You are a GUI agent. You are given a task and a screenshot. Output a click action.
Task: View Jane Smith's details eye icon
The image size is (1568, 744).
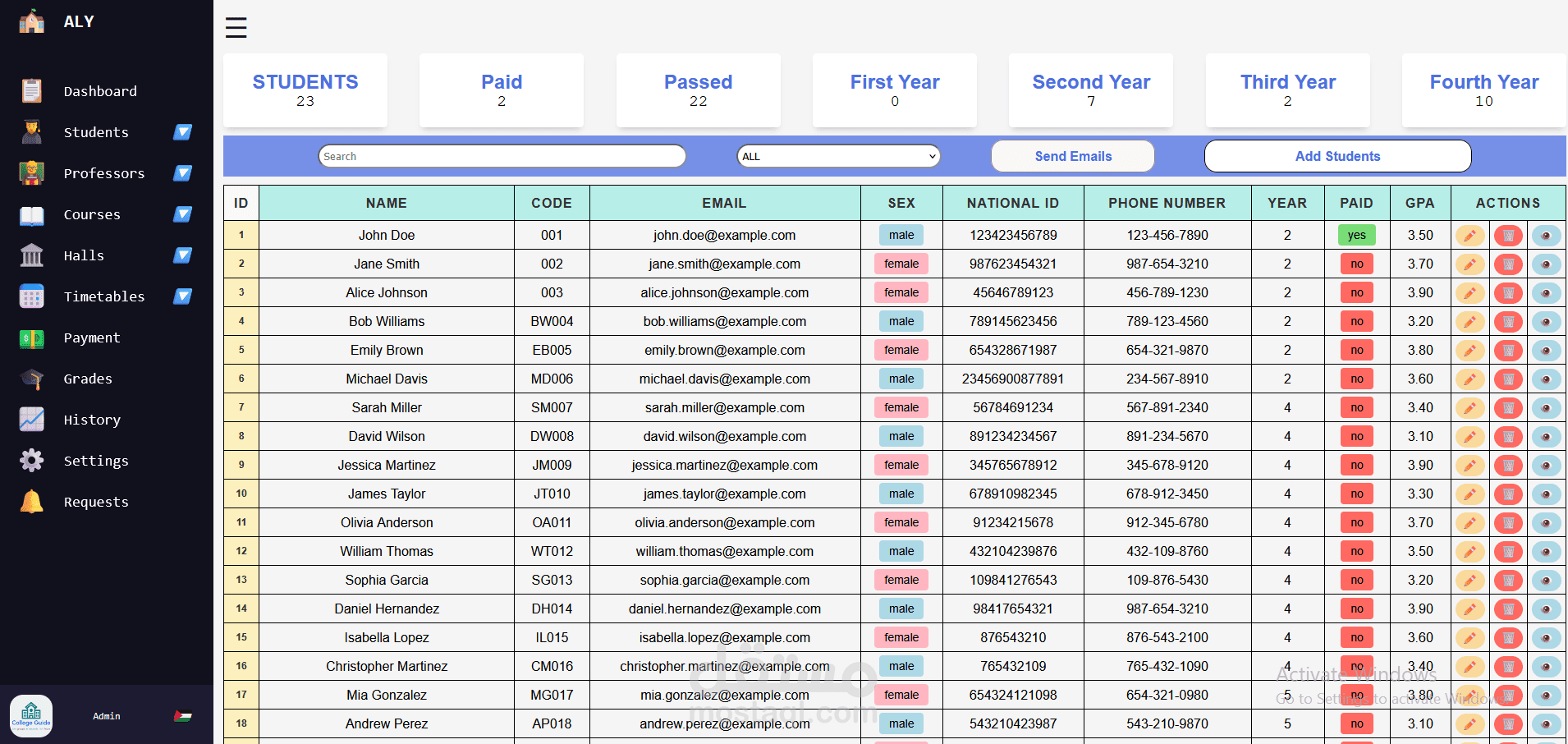(1546, 264)
